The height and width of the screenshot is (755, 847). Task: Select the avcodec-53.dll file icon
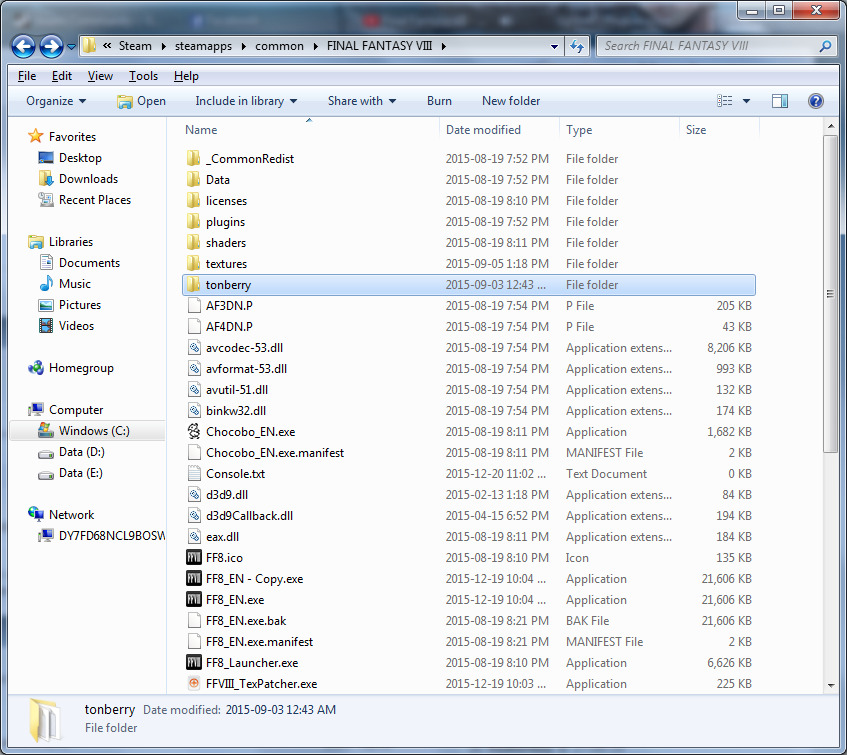(x=194, y=347)
